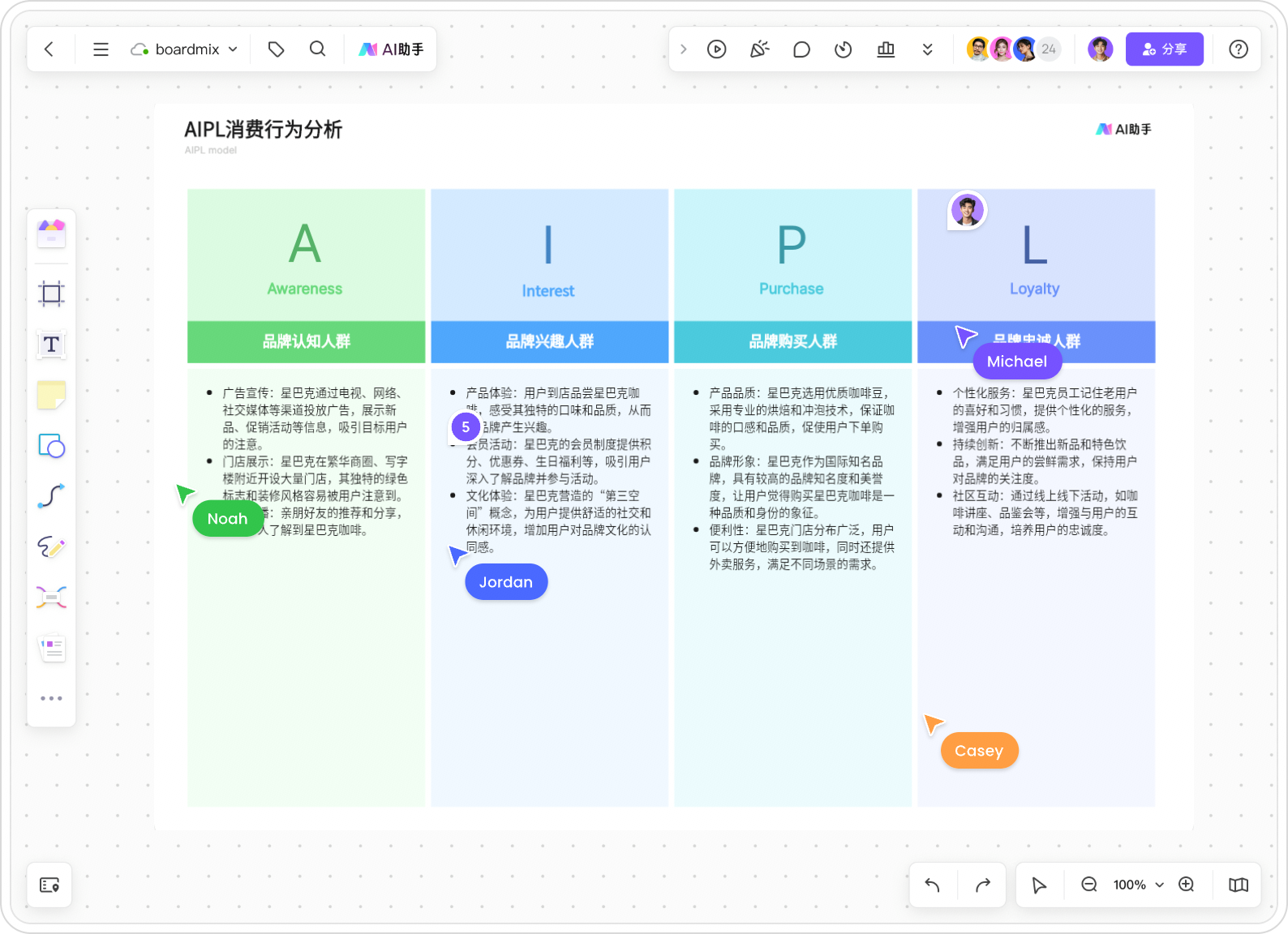
Task: Open the minimap icon
Action: click(x=1238, y=885)
